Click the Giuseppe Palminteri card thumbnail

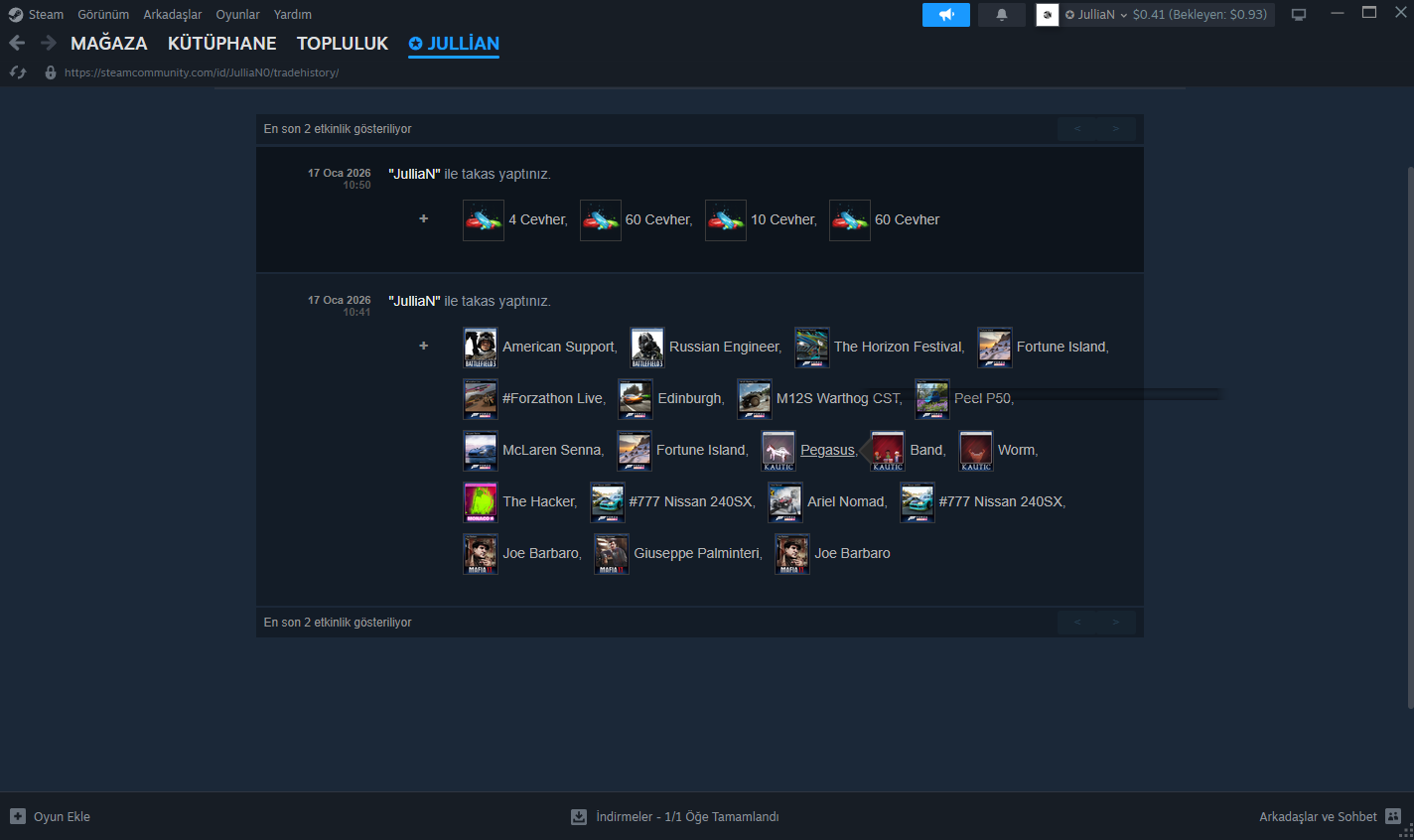[612, 553]
